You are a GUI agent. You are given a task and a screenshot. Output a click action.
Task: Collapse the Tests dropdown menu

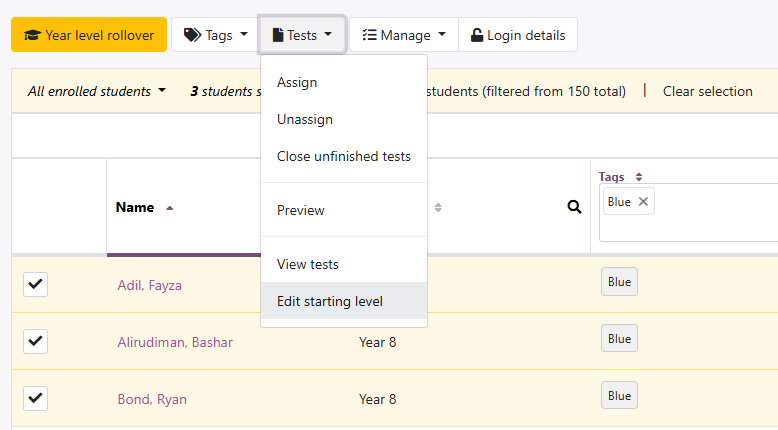(302, 35)
